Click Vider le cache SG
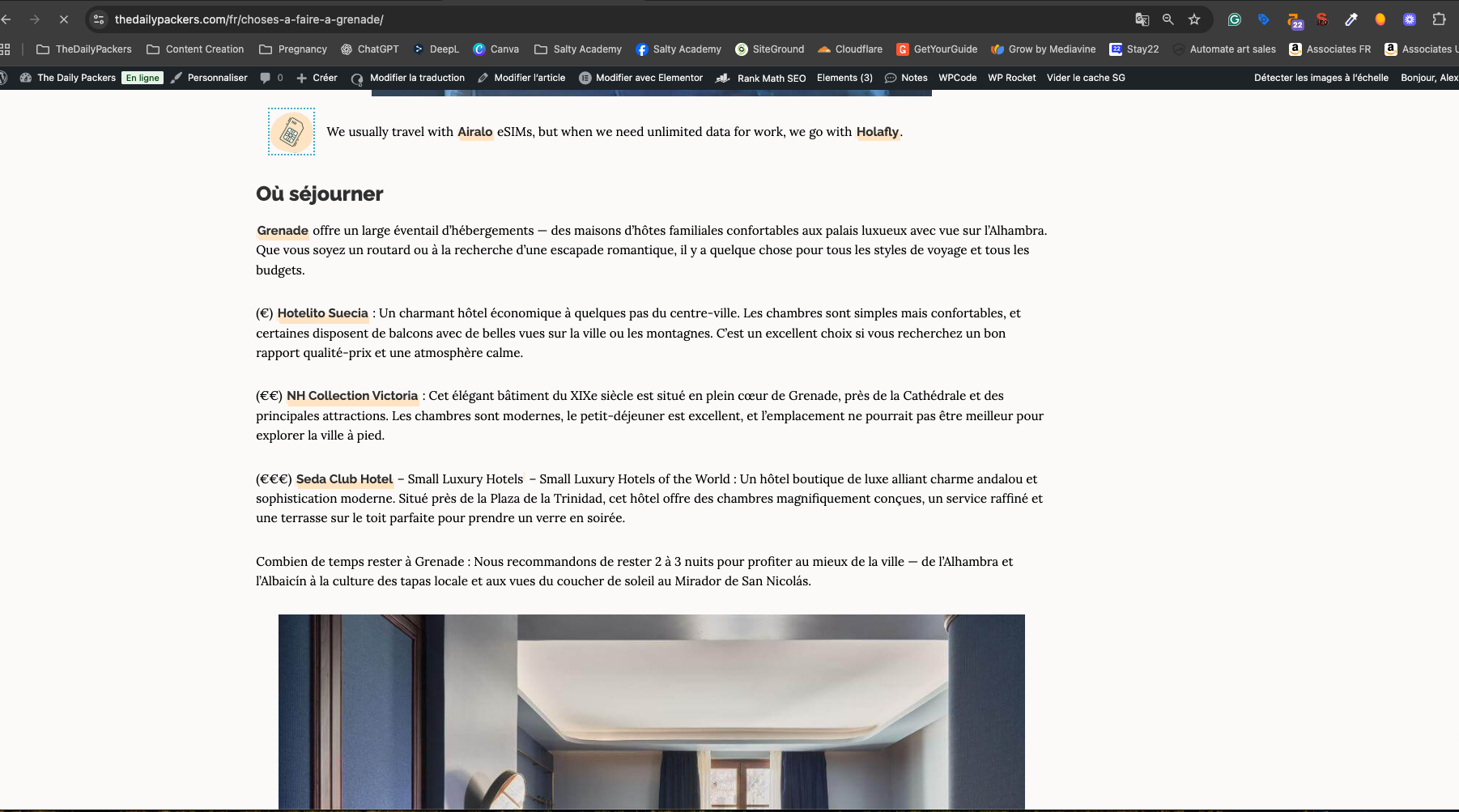 coord(1086,78)
